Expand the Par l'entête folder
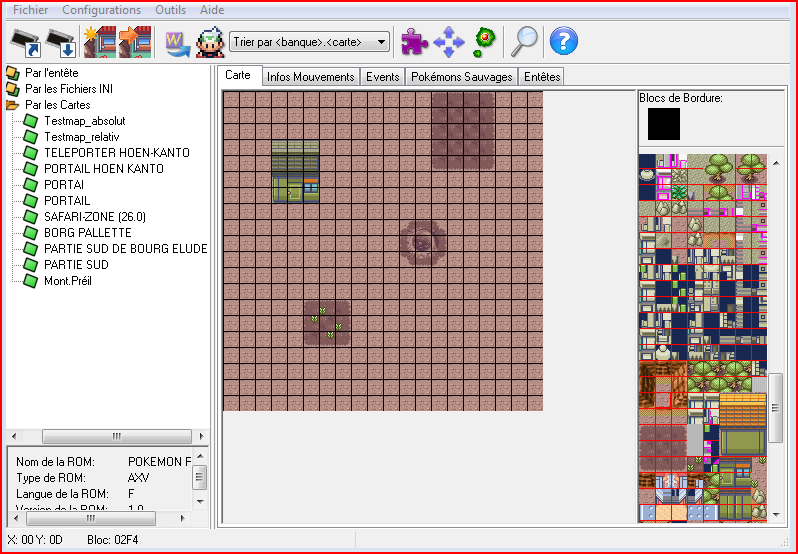Screen dimensions: 798x554 point(51,73)
